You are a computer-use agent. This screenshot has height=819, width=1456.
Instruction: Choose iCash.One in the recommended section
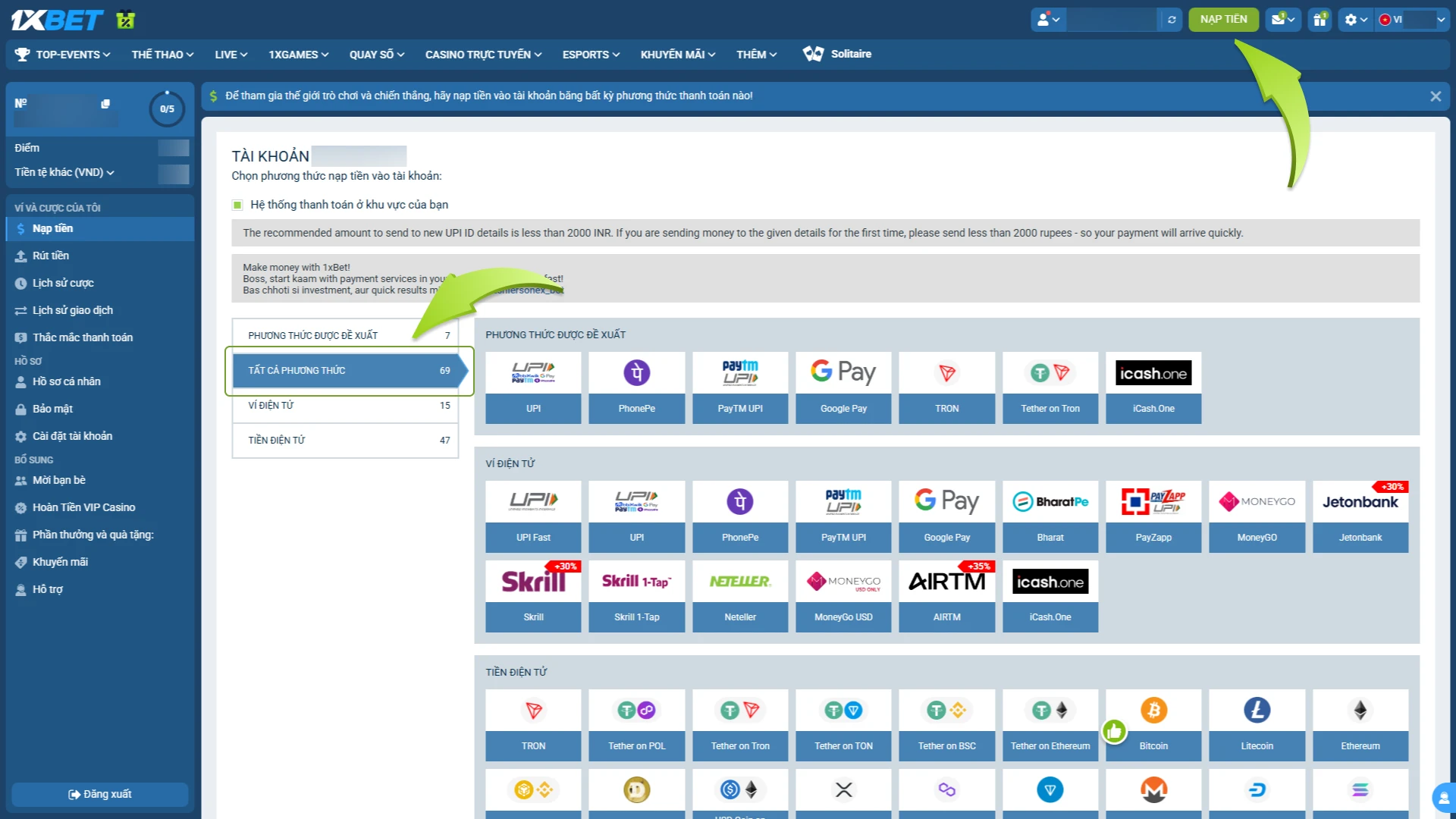pos(1153,388)
